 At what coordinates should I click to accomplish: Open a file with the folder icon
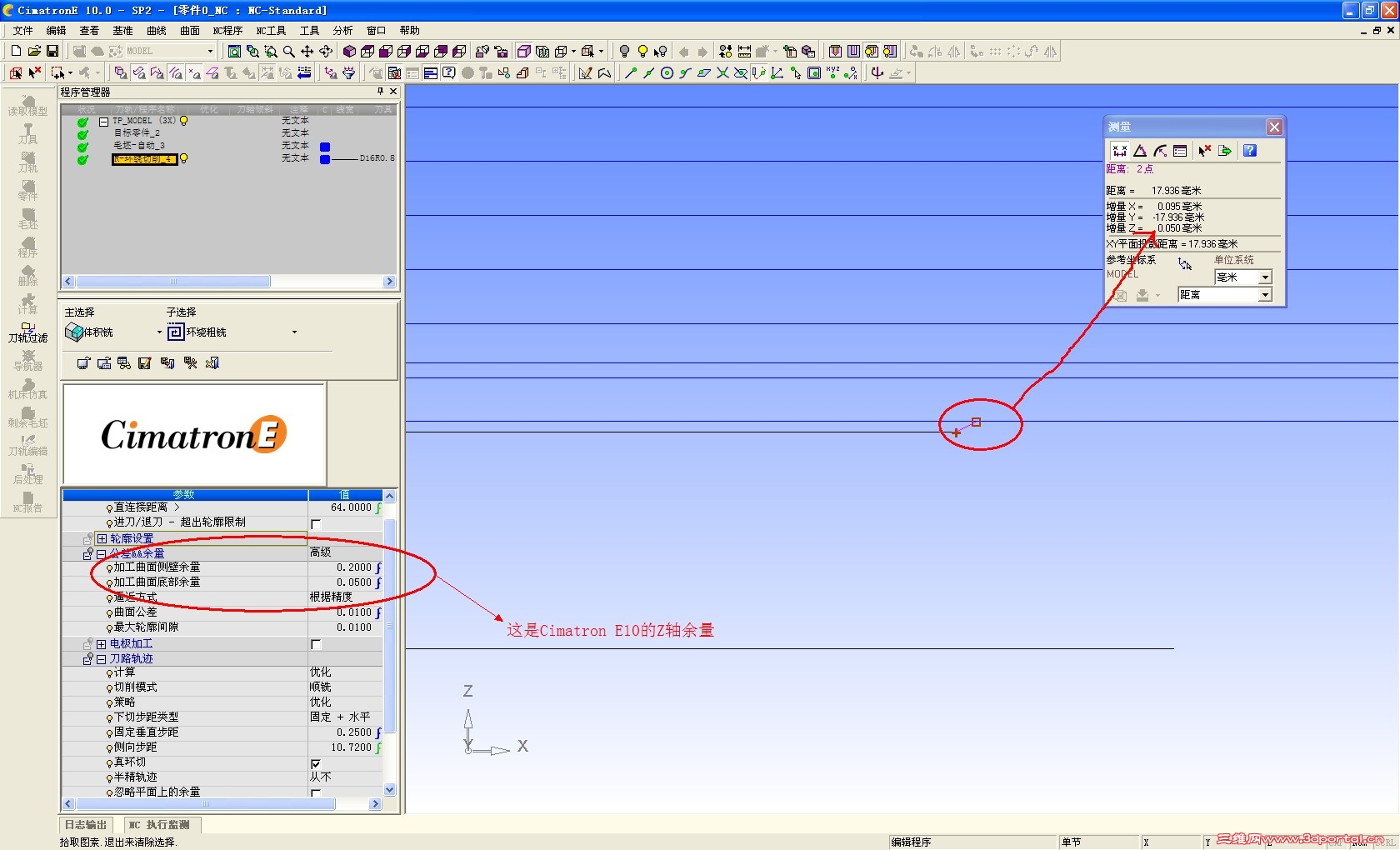coord(34,52)
